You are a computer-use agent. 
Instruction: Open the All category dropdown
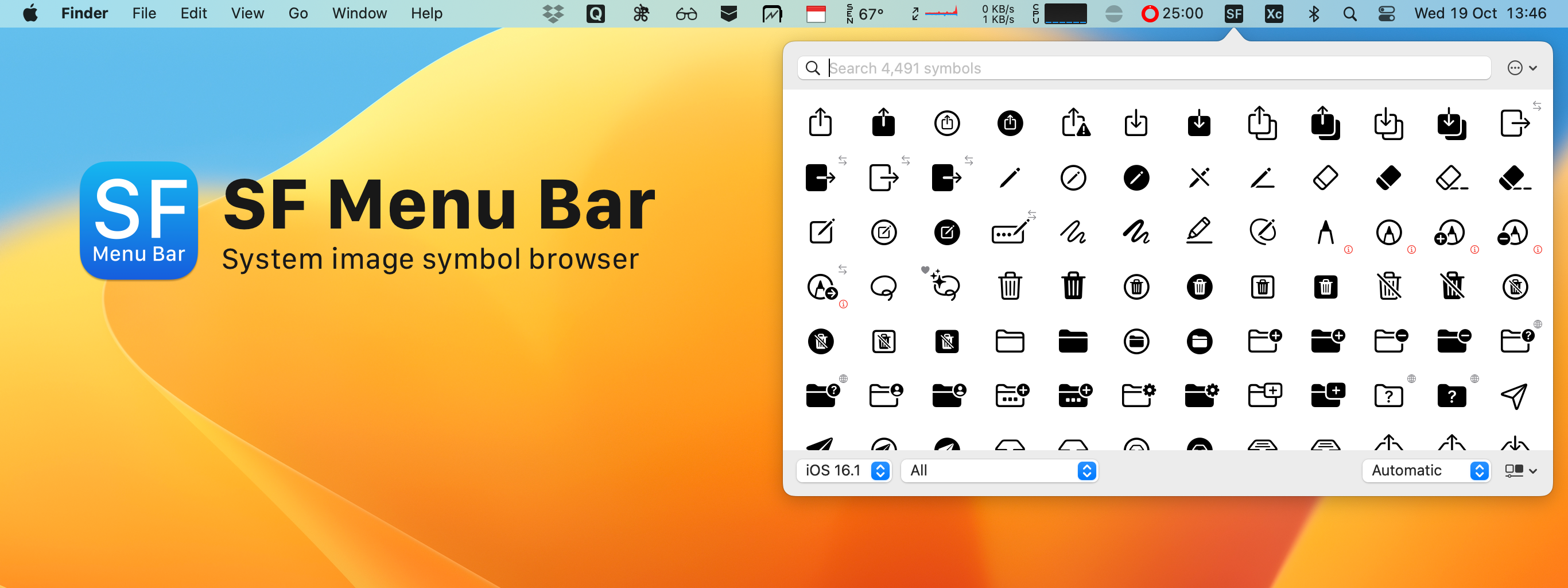[x=999, y=470]
